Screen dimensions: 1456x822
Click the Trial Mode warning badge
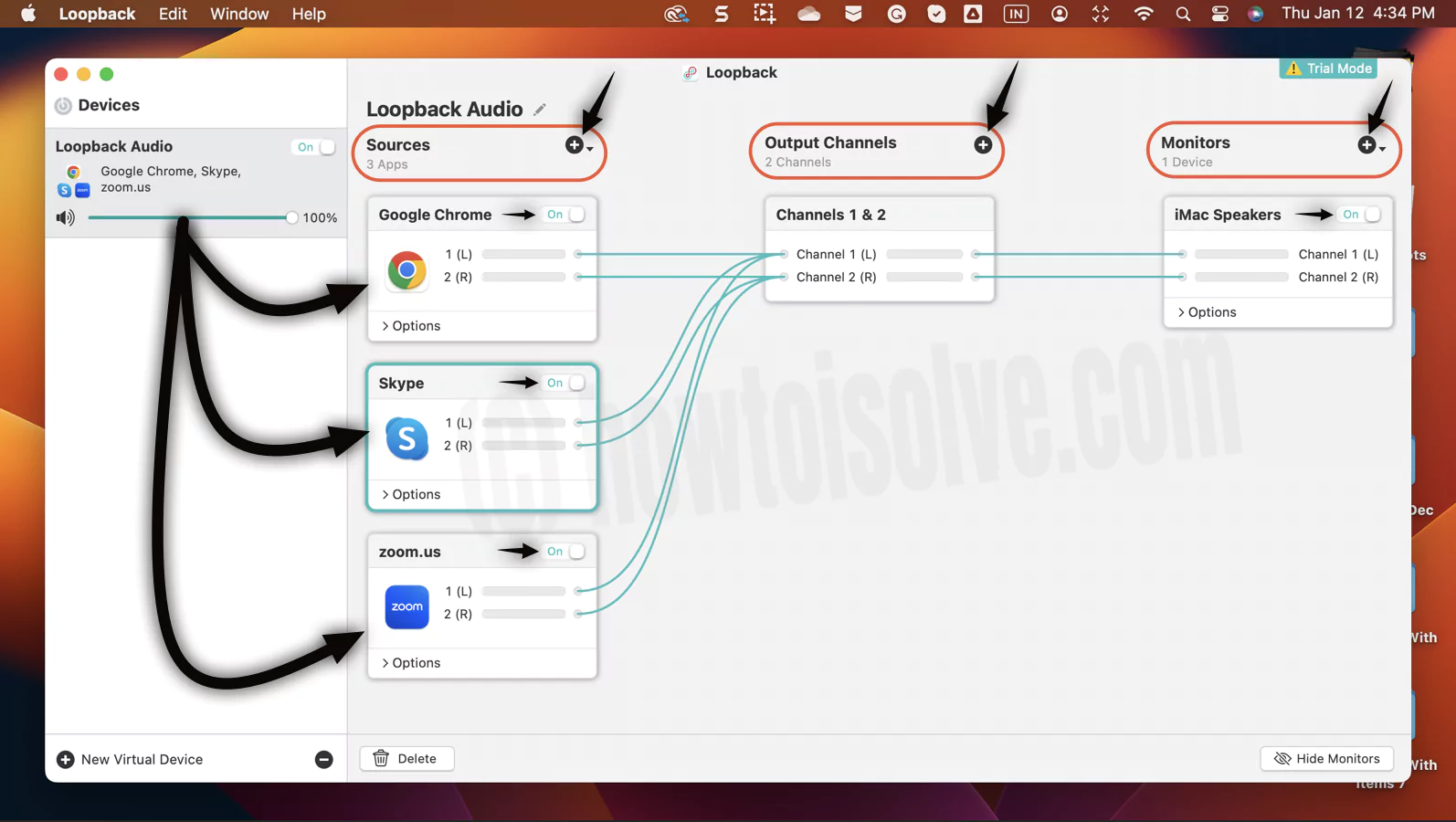tap(1328, 68)
